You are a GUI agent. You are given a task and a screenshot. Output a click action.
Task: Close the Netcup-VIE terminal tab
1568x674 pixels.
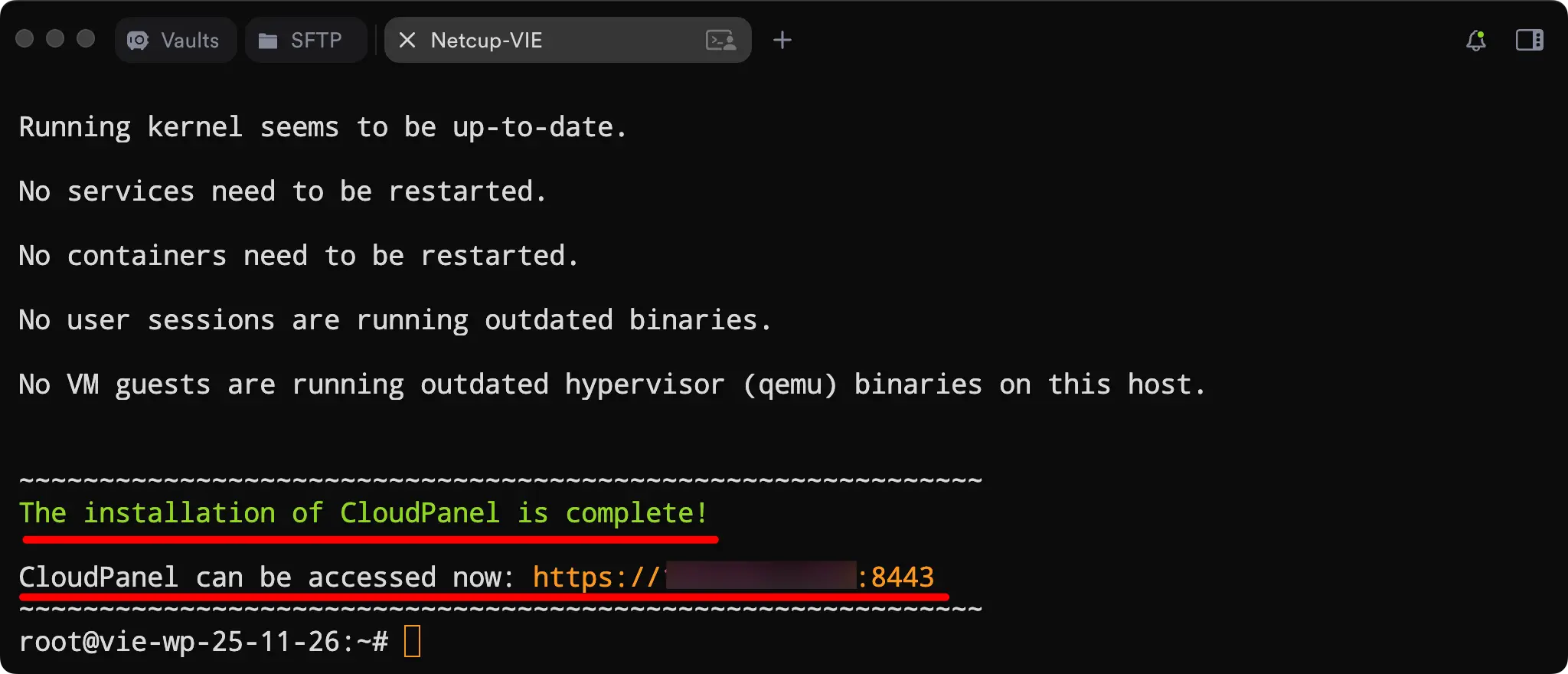[407, 40]
